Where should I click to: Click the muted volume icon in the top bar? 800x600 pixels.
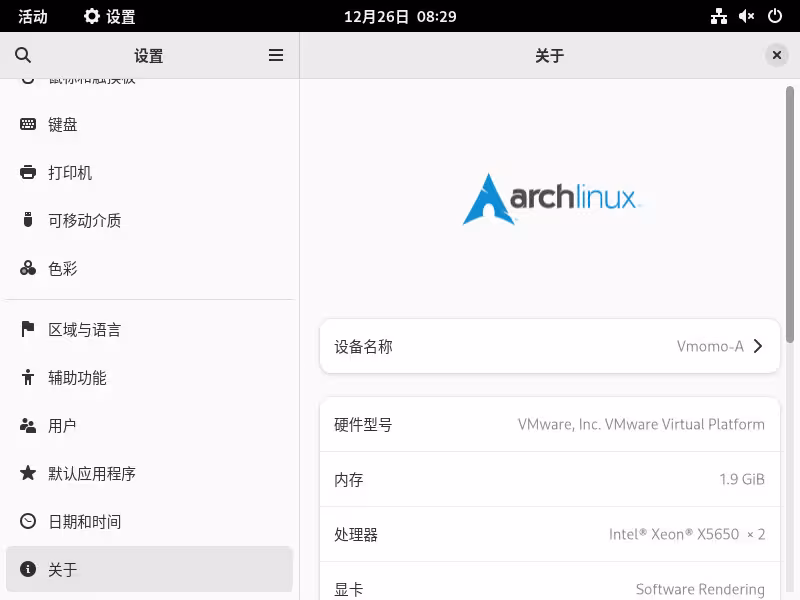746,16
